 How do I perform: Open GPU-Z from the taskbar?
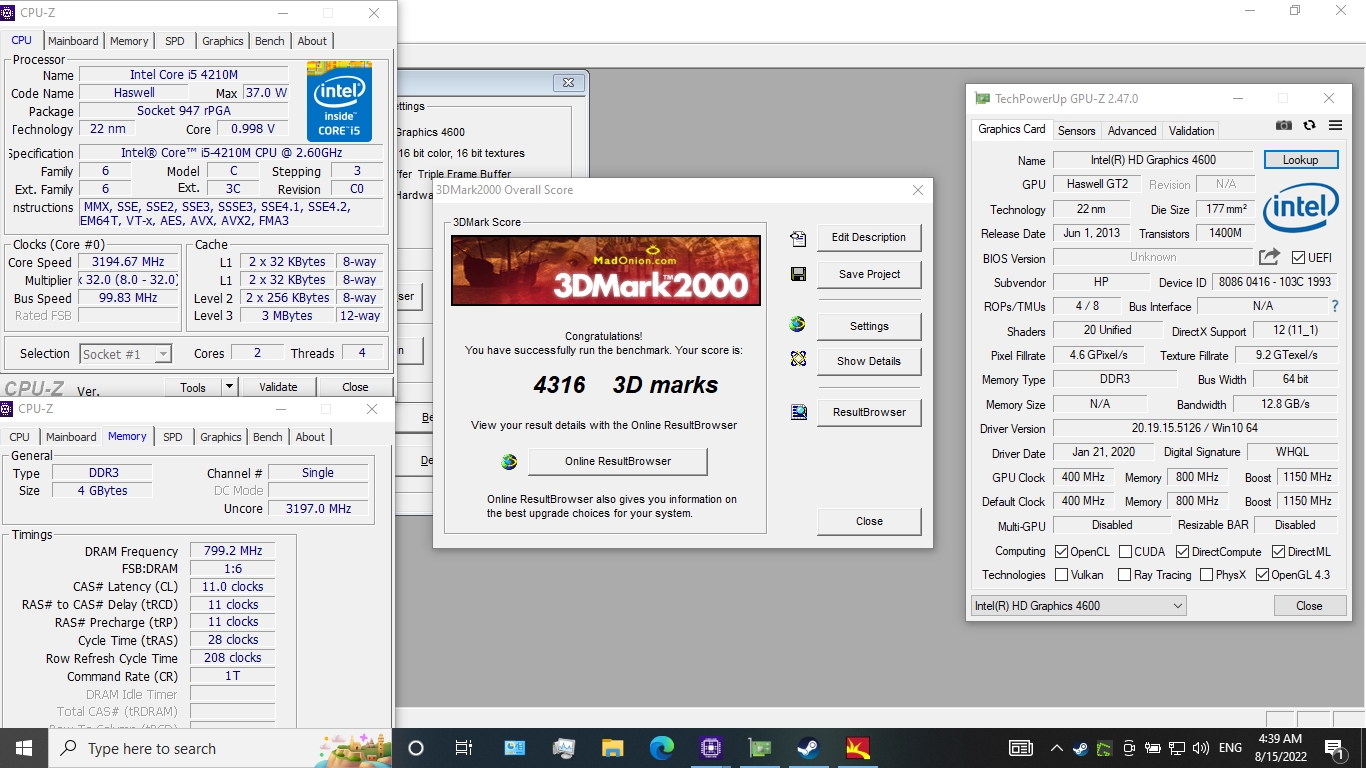[759, 748]
